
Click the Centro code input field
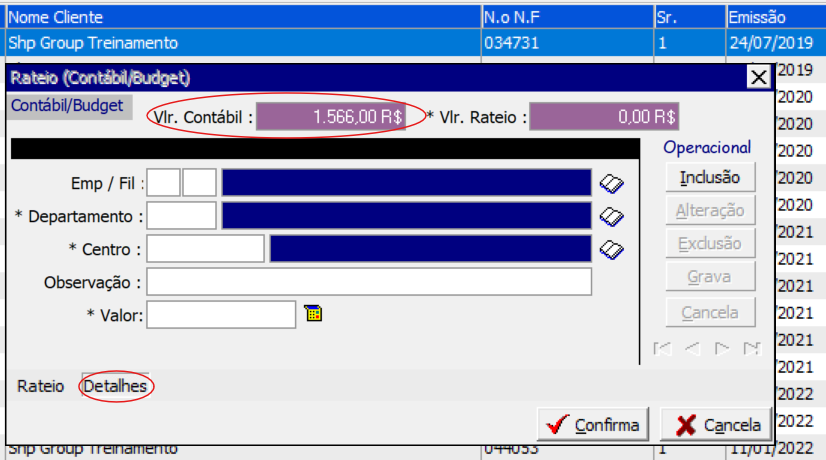[x=205, y=249]
